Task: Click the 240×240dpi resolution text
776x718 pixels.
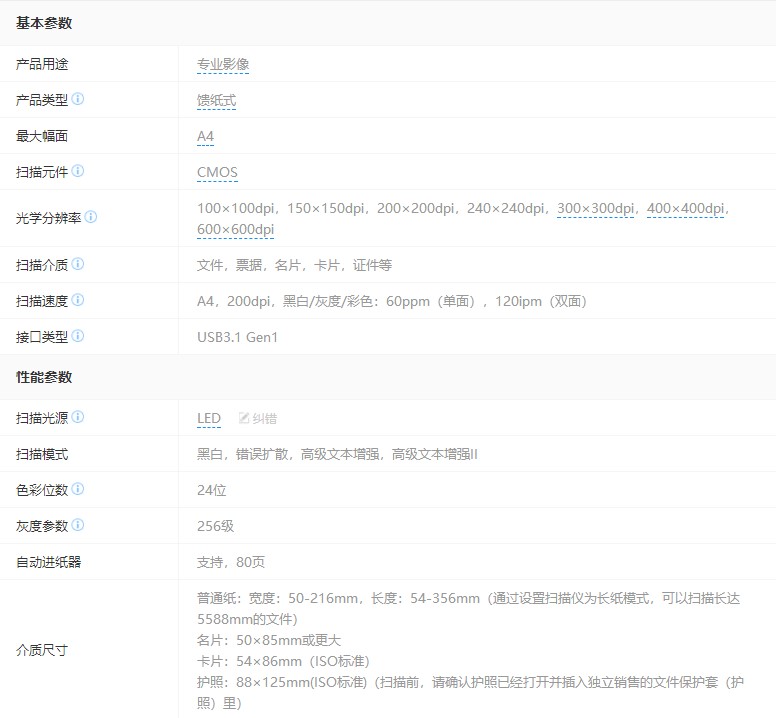Action: 506,208
